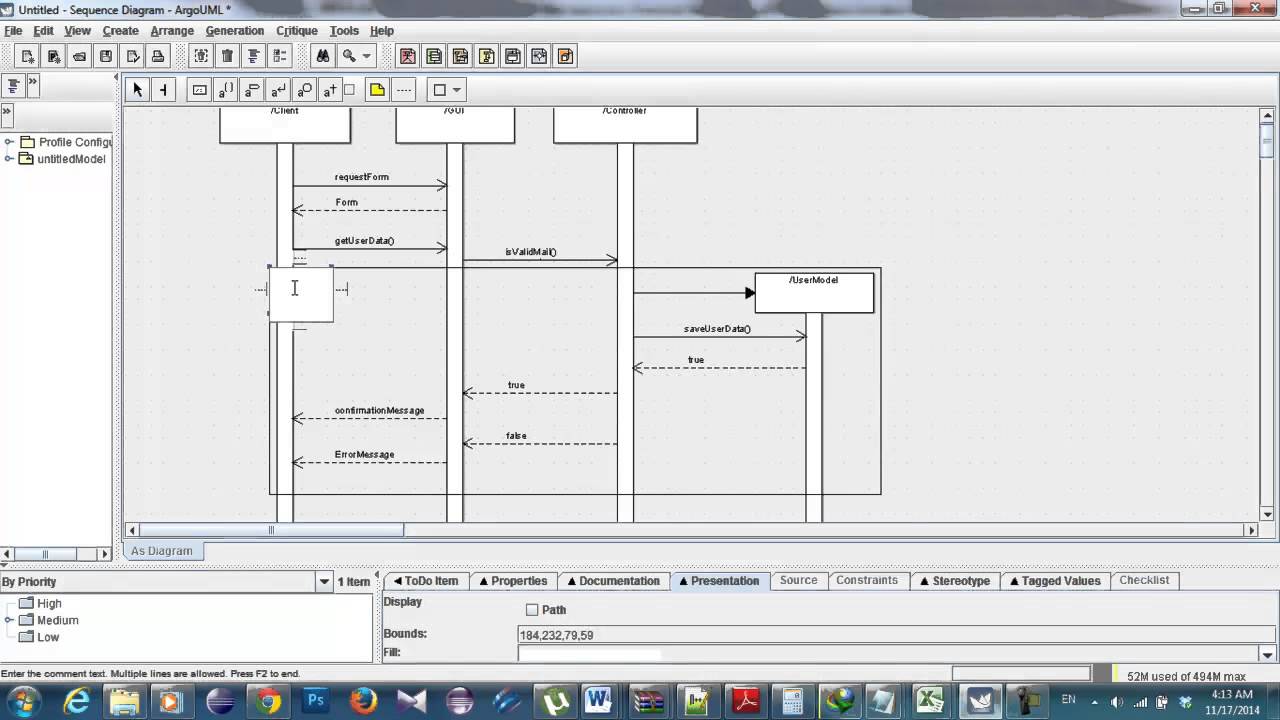This screenshot has height=720, width=1280.
Task: Select the High priority folder
Action: pyautogui.click(x=40, y=603)
